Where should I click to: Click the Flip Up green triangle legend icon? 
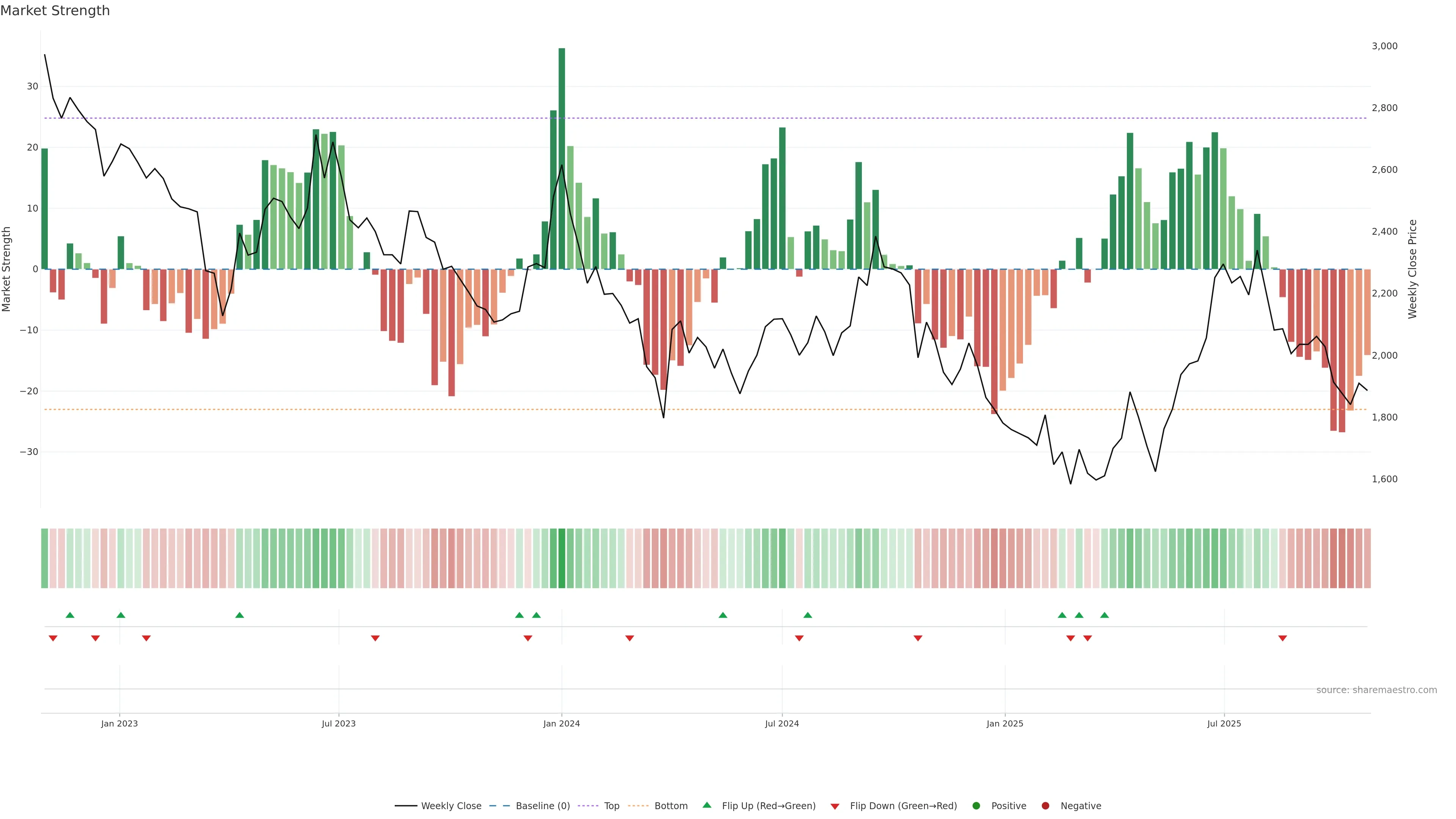tap(706, 805)
